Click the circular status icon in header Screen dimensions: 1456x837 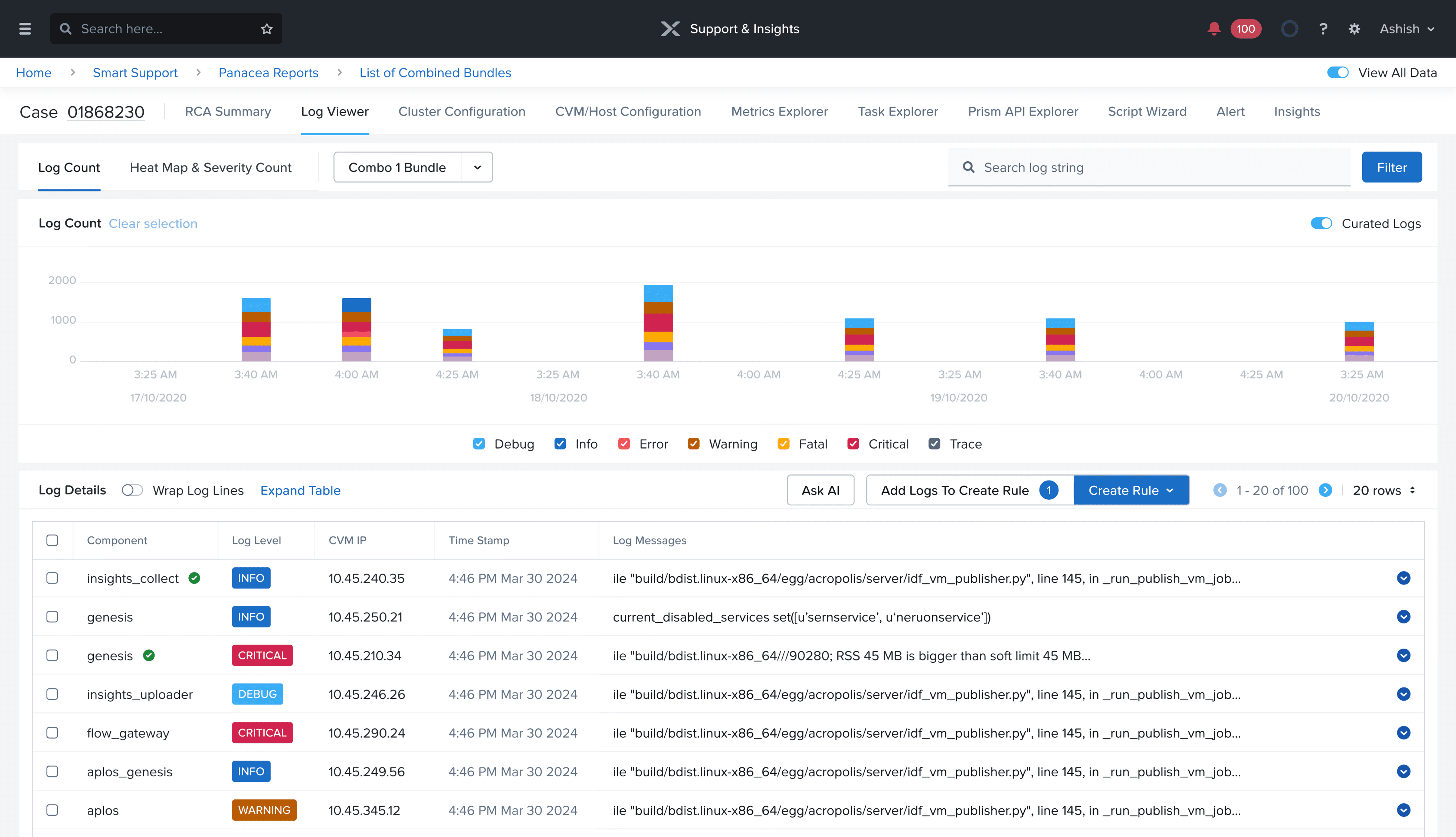pyautogui.click(x=1289, y=29)
